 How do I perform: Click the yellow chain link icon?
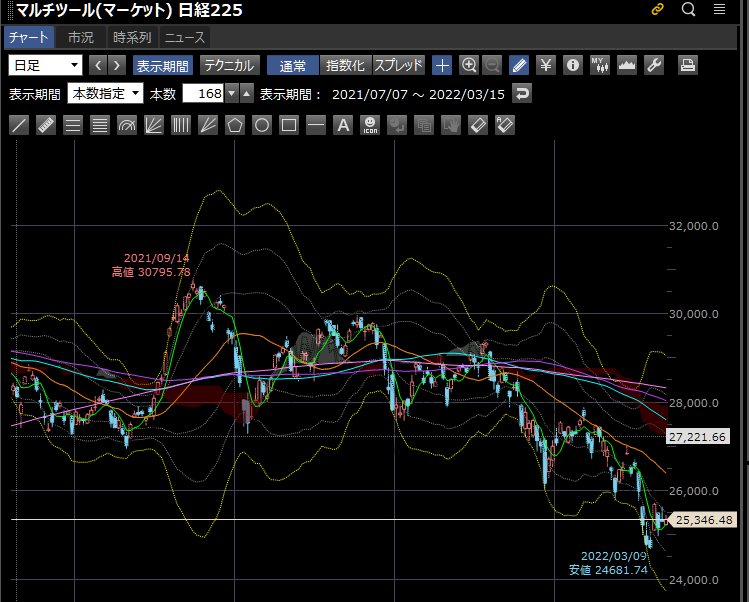(x=657, y=10)
